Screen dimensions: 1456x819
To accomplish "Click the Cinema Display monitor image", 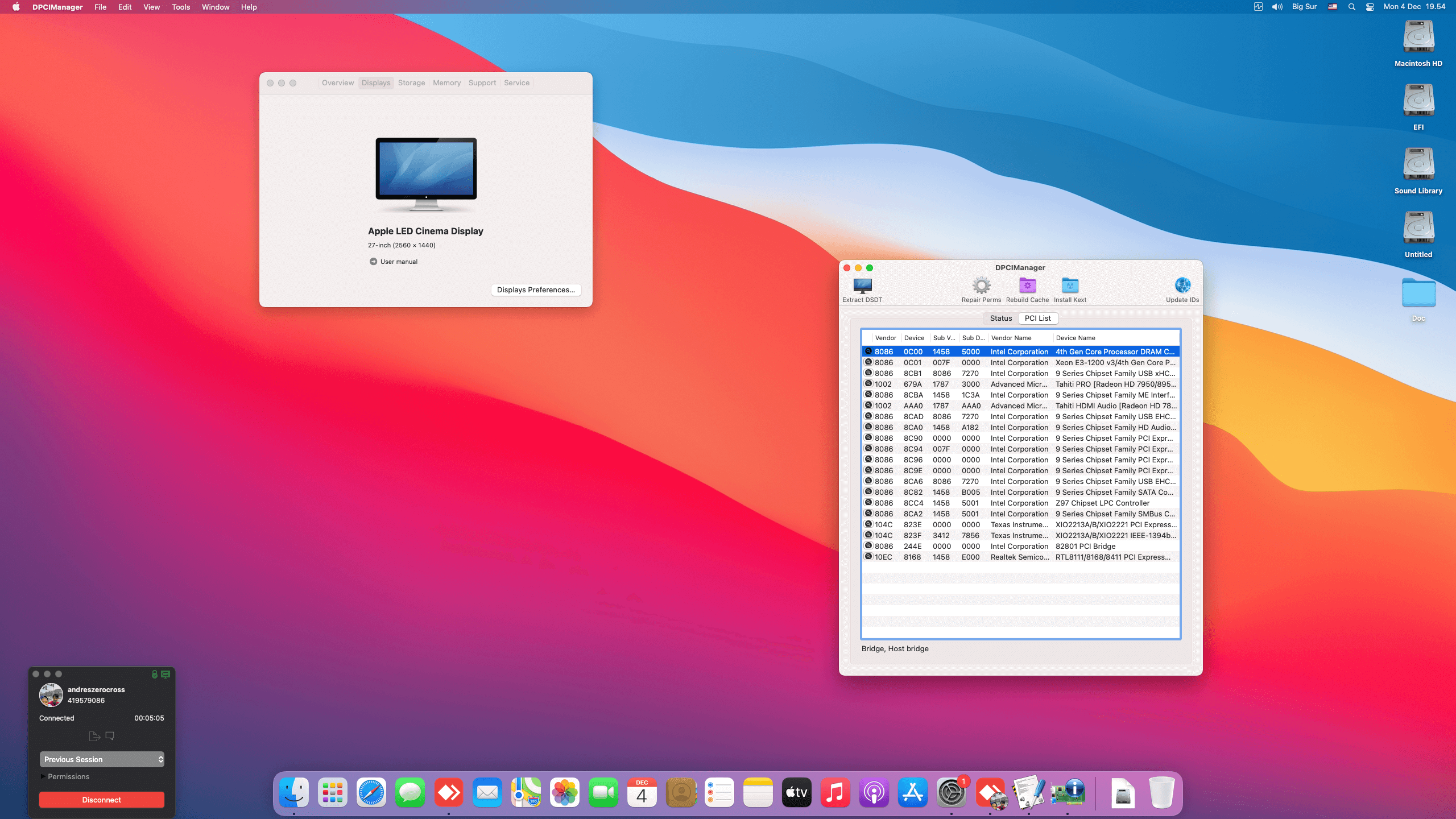I will click(x=426, y=174).
